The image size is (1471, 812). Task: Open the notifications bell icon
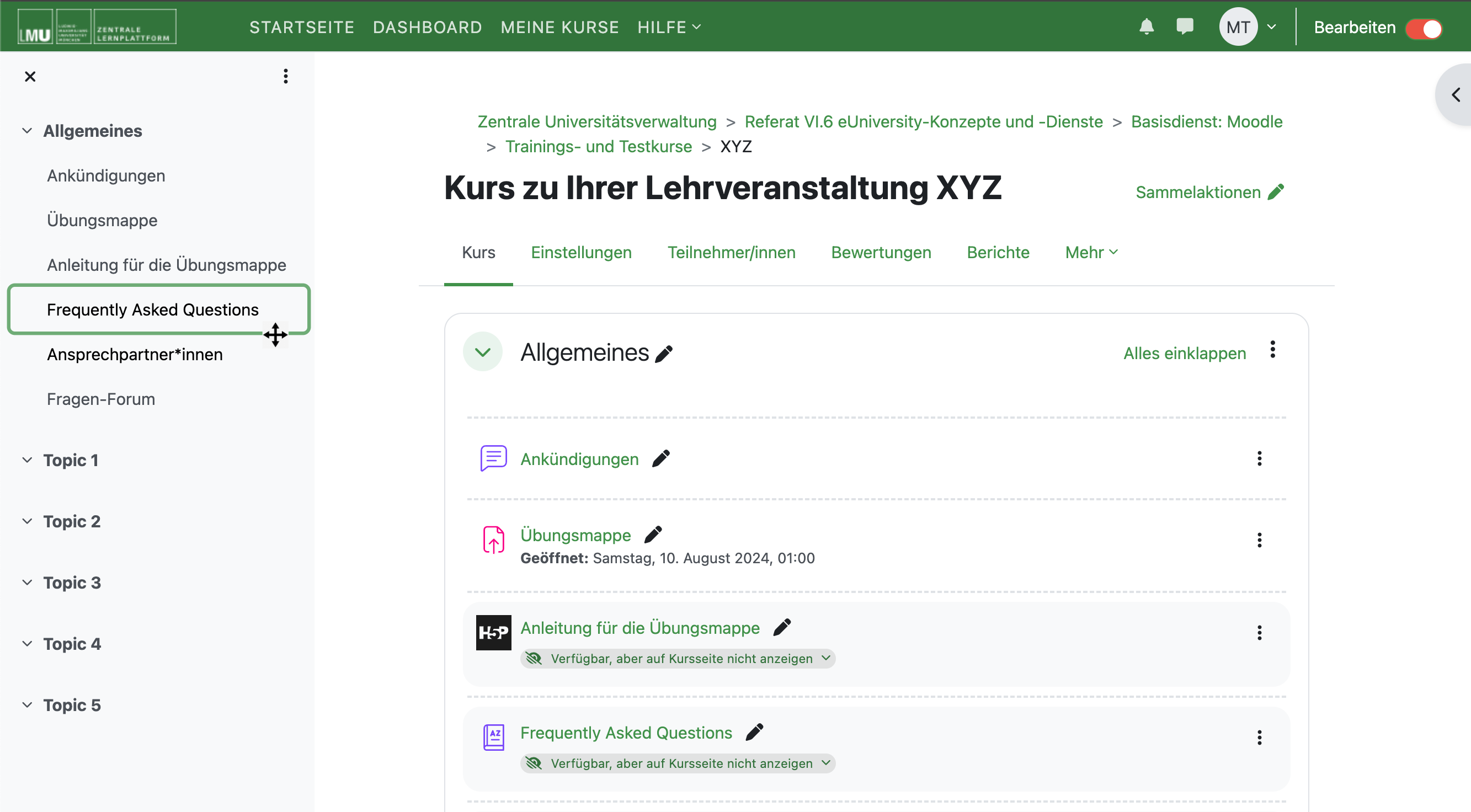pyautogui.click(x=1146, y=27)
